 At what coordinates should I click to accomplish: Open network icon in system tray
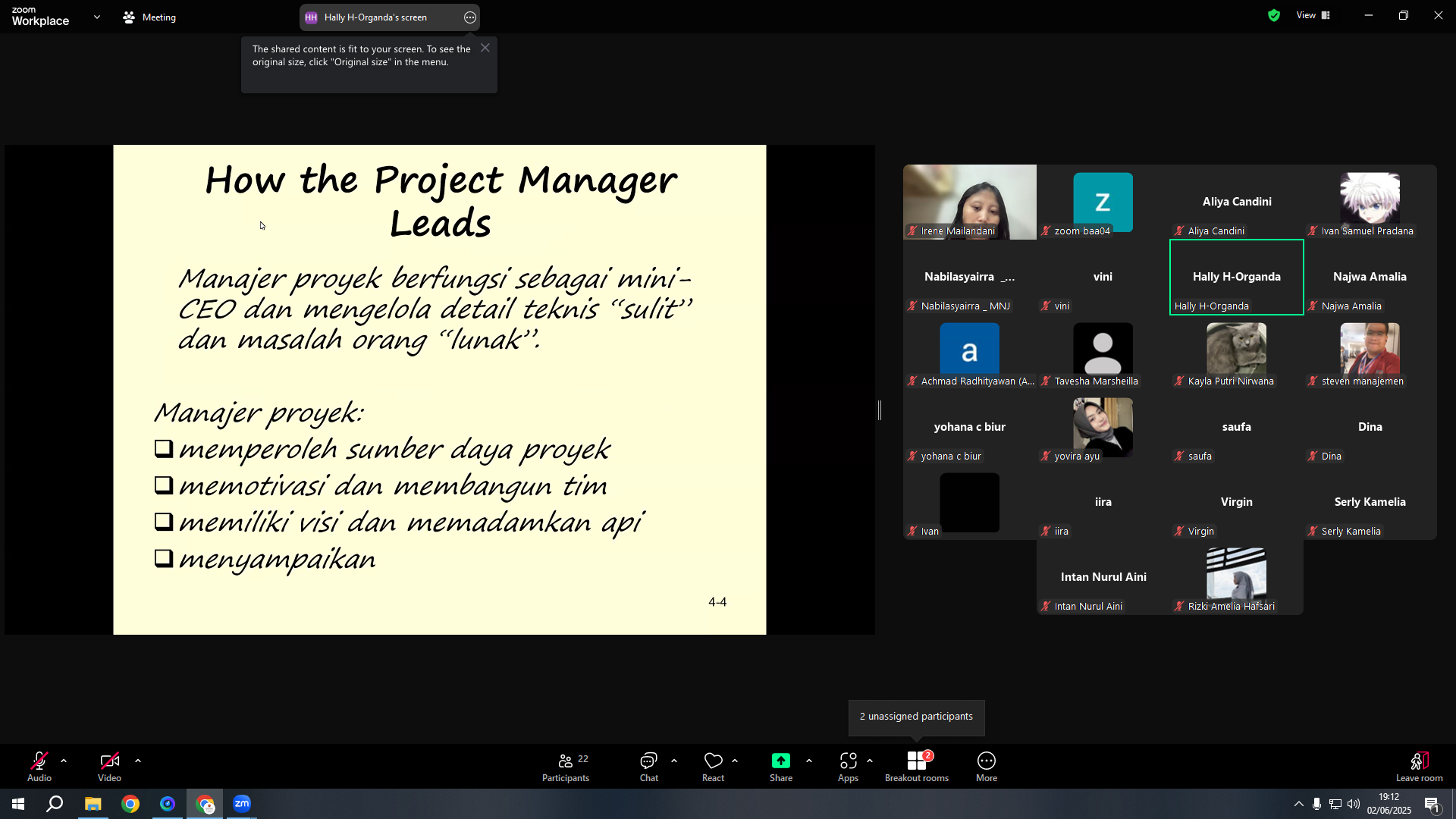click(1335, 804)
